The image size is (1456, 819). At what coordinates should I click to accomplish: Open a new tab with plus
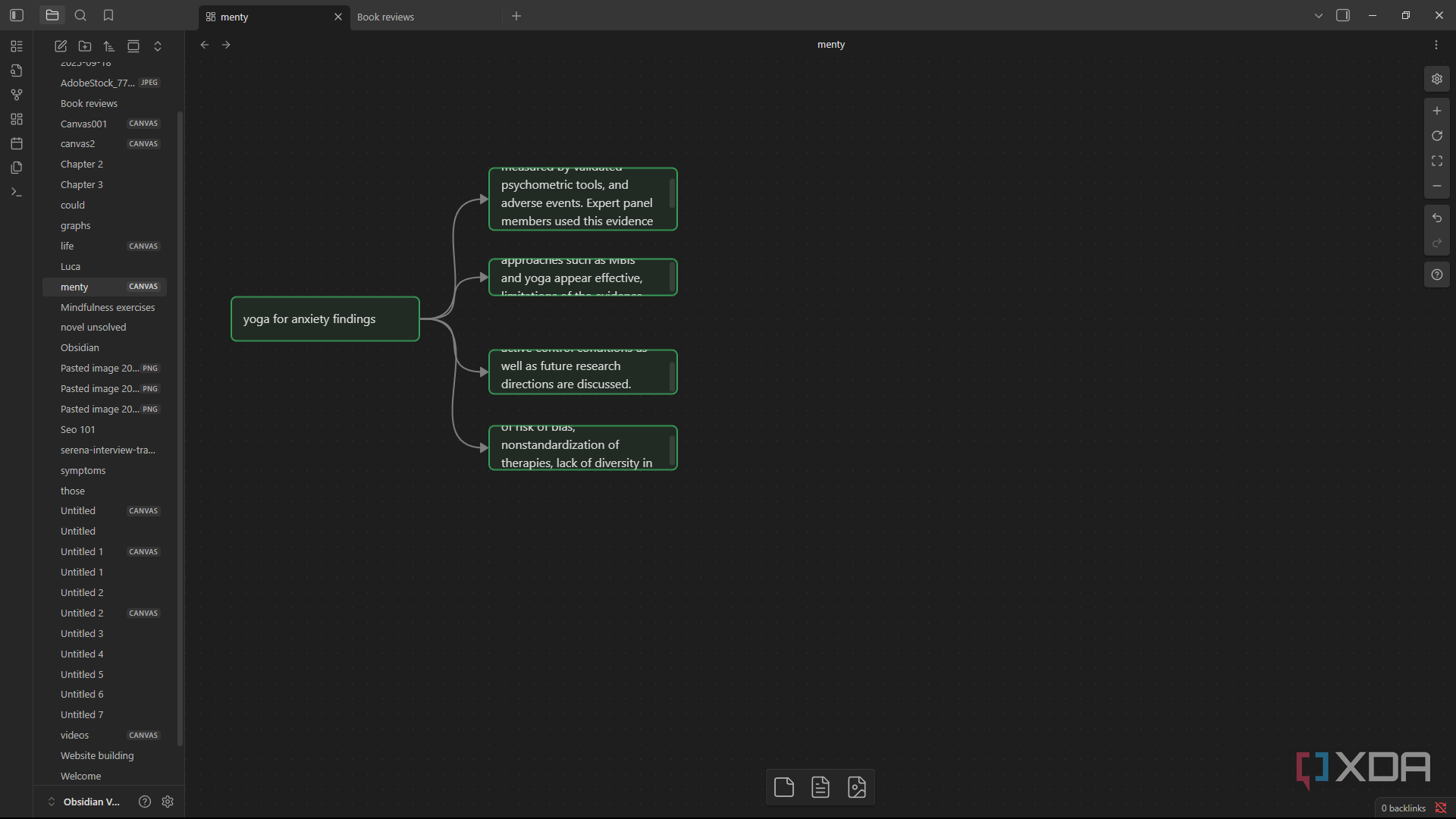[516, 16]
